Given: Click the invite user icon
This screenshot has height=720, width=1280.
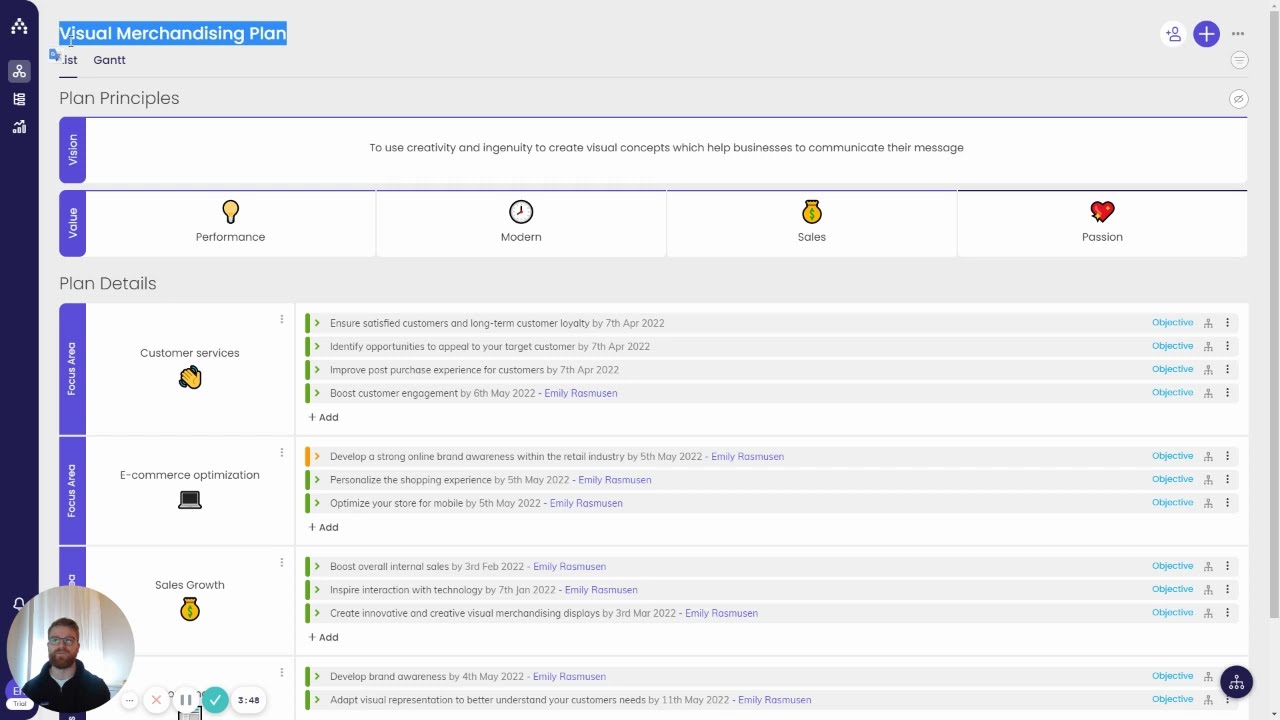Looking at the screenshot, I should click(x=1173, y=34).
